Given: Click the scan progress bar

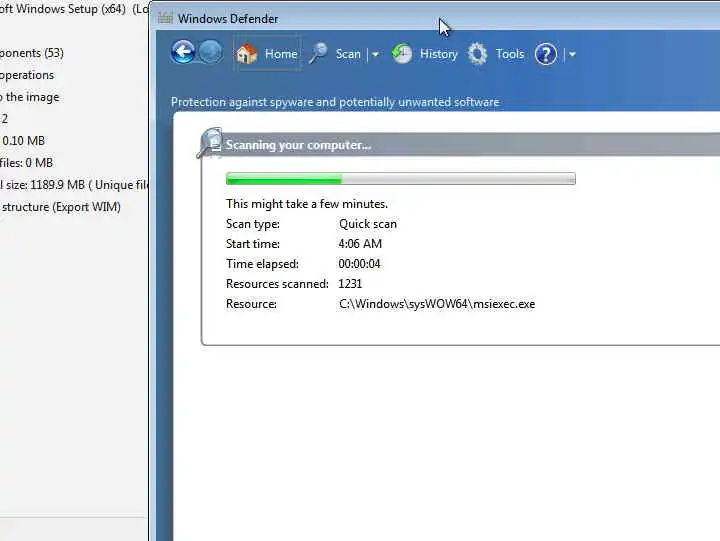Looking at the screenshot, I should (x=400, y=179).
